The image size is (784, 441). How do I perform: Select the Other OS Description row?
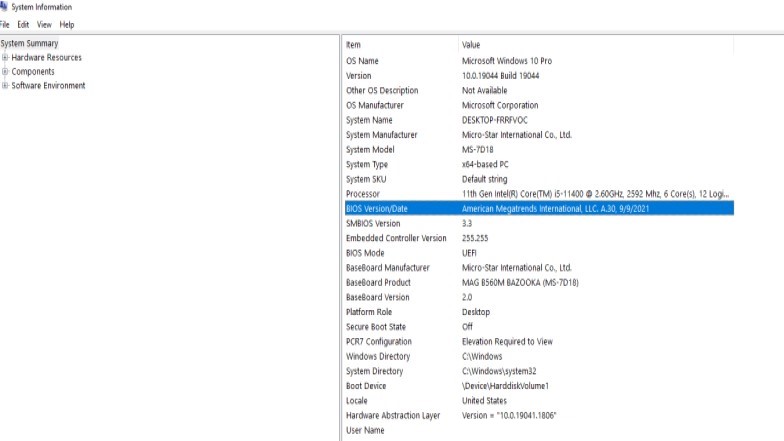coord(540,90)
